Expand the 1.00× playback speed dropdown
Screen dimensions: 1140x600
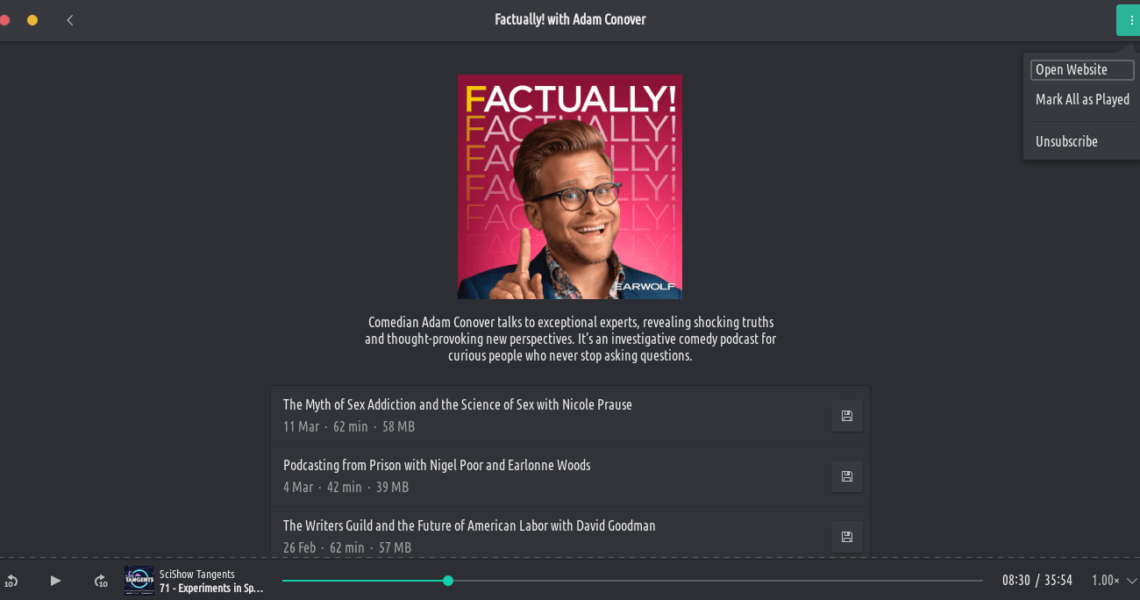coord(1114,580)
